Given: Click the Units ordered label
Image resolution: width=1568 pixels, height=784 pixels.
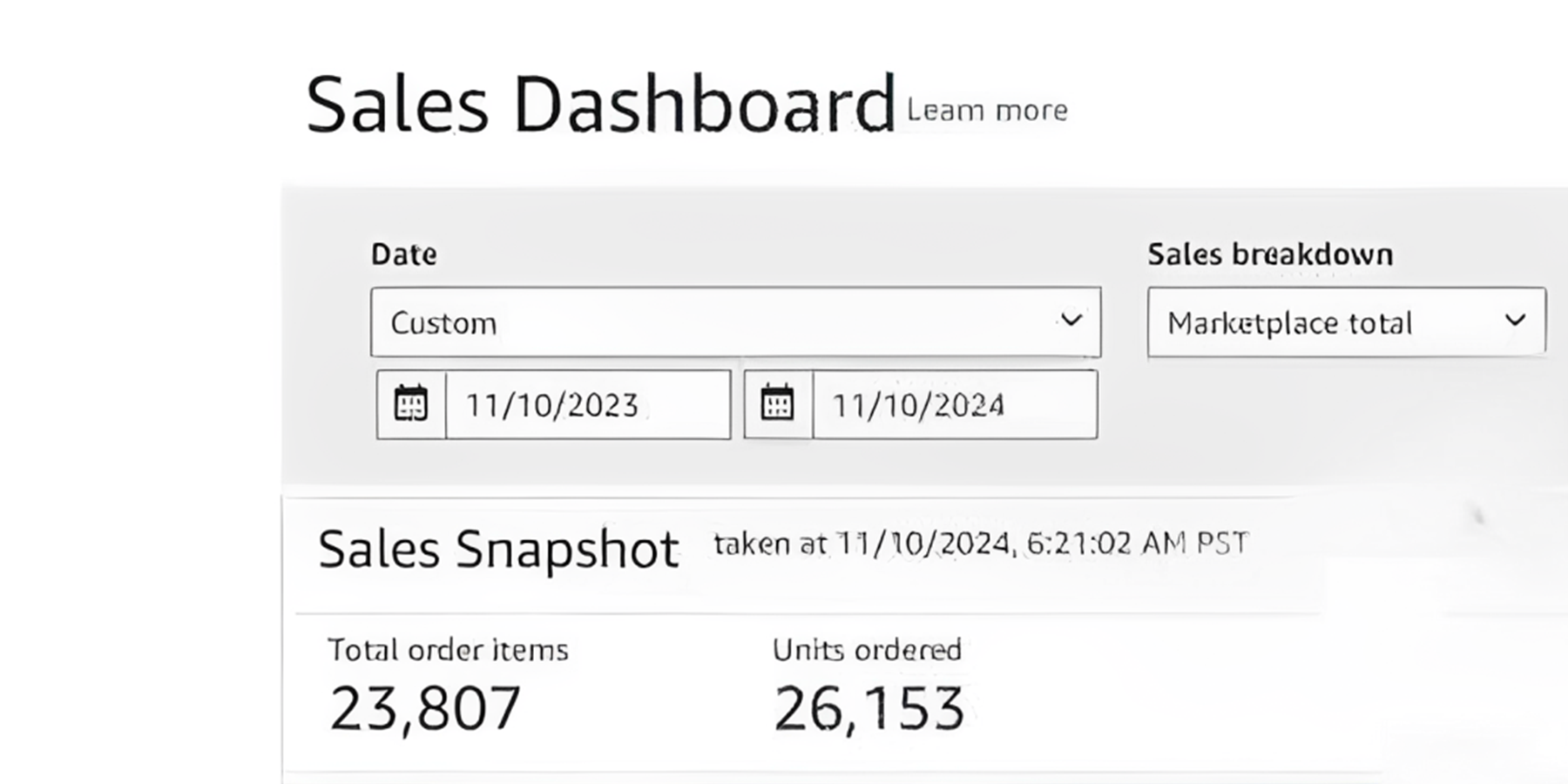Looking at the screenshot, I should [x=867, y=650].
